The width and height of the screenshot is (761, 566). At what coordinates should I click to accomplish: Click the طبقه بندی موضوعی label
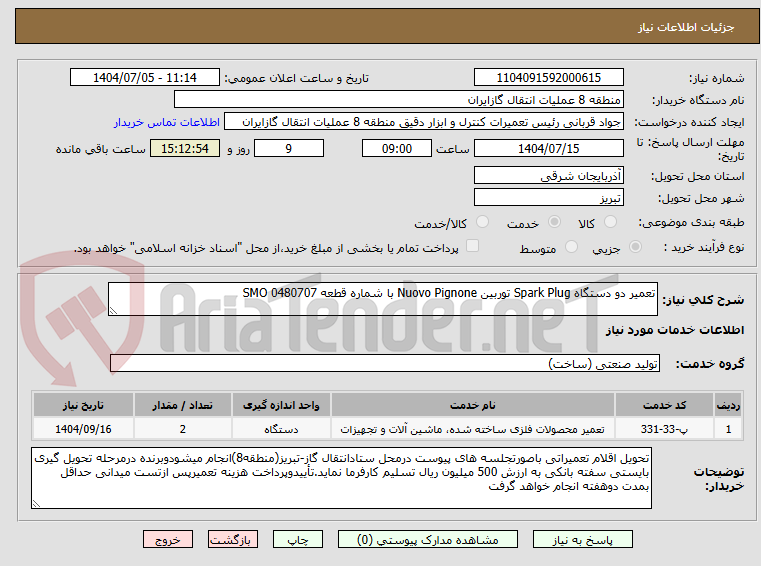[691, 222]
